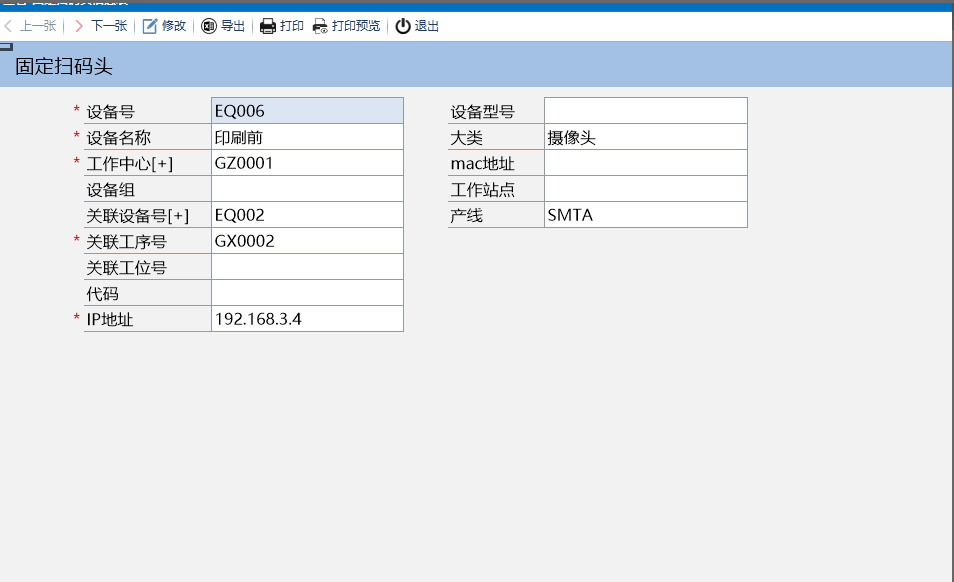Expand the 工作中心[+] lookup label
The width and height of the screenshot is (954, 582).
click(x=130, y=163)
